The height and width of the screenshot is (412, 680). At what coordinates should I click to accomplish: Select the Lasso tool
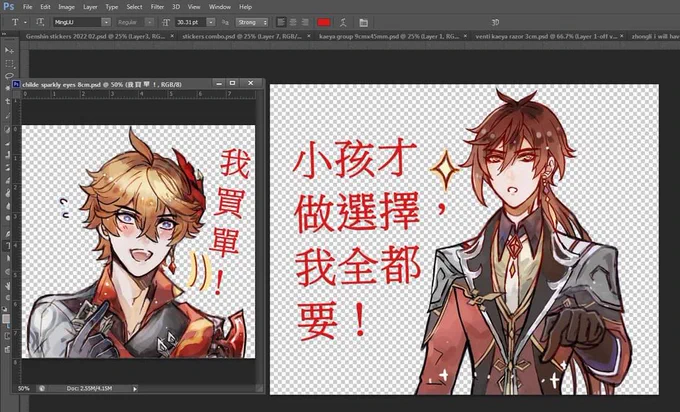9,76
